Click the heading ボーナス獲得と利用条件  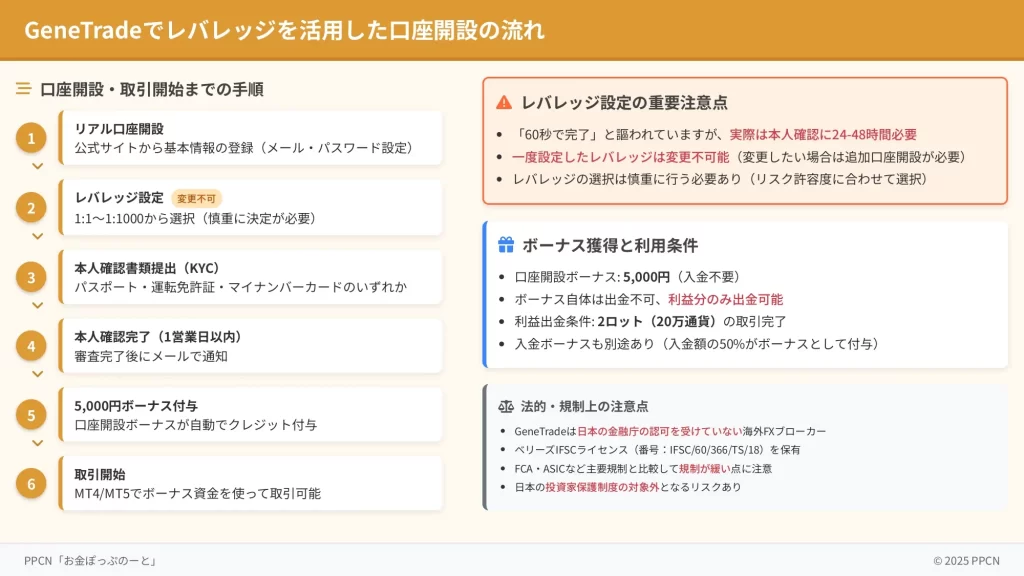point(610,246)
